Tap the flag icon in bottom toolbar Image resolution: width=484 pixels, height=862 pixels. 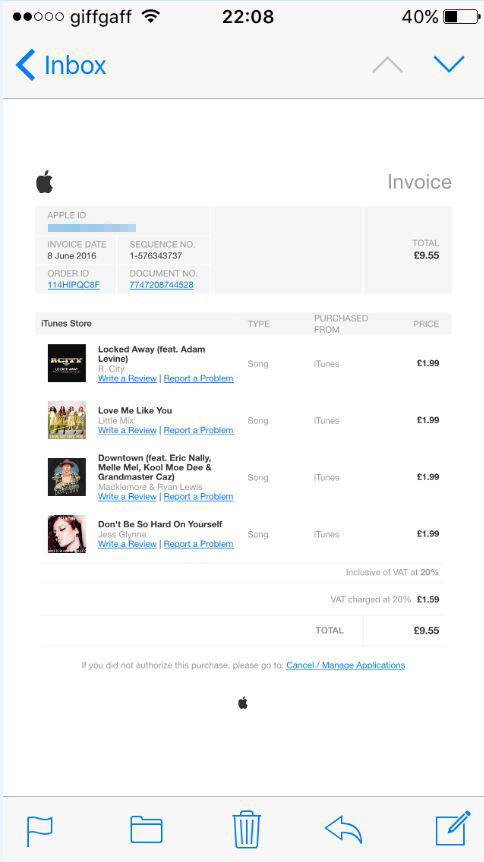pyautogui.click(x=40, y=831)
